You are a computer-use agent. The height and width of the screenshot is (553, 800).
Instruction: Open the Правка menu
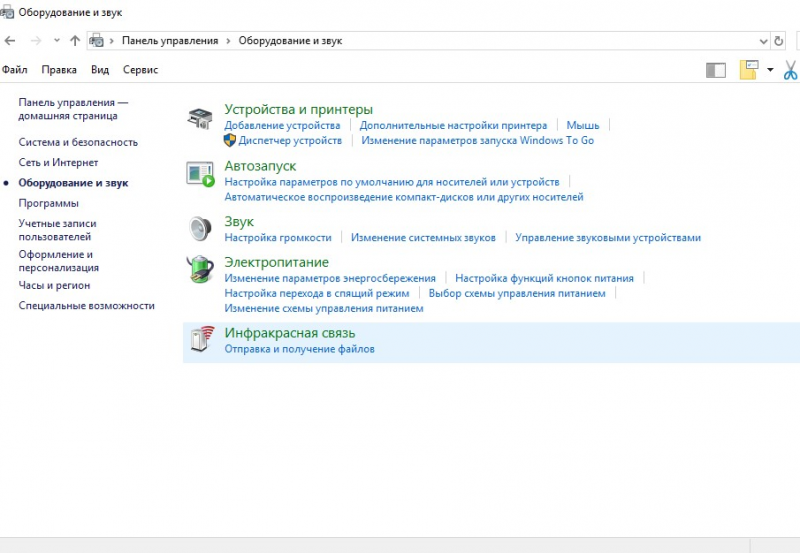(x=59, y=70)
